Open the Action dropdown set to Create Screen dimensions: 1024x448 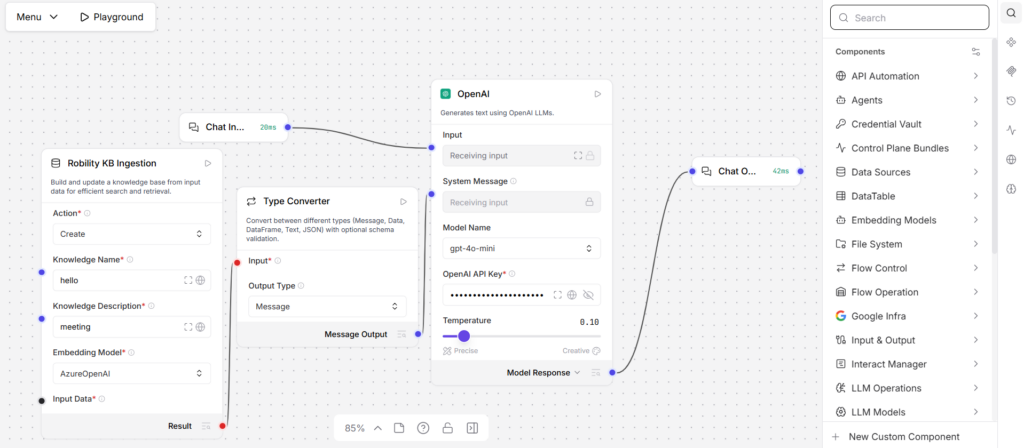pos(132,234)
